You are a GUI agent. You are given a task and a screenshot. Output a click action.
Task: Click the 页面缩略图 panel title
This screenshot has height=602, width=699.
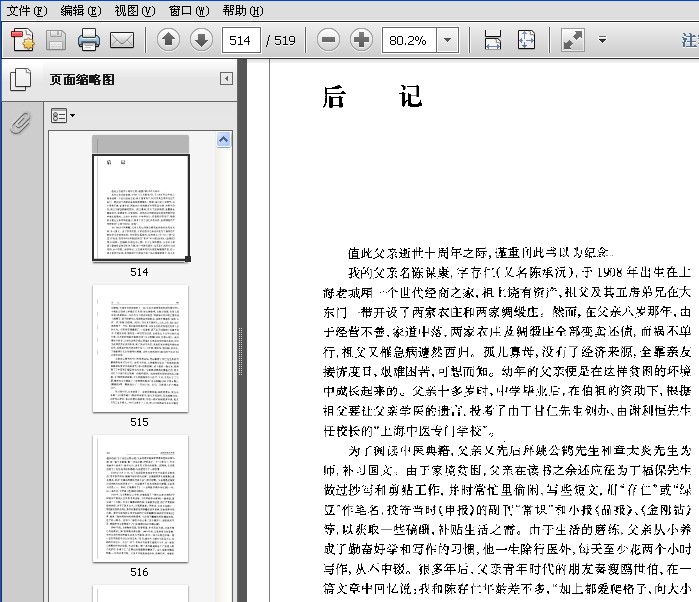[82, 80]
